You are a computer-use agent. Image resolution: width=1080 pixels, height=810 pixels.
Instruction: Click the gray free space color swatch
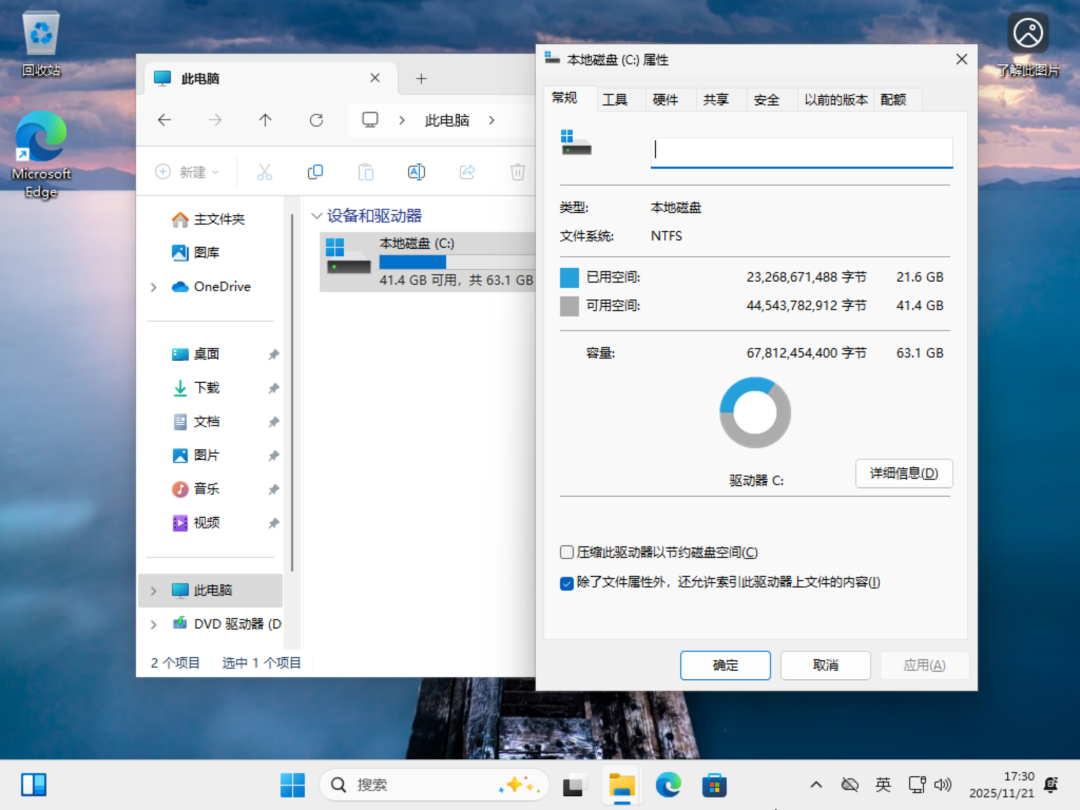[x=570, y=306]
